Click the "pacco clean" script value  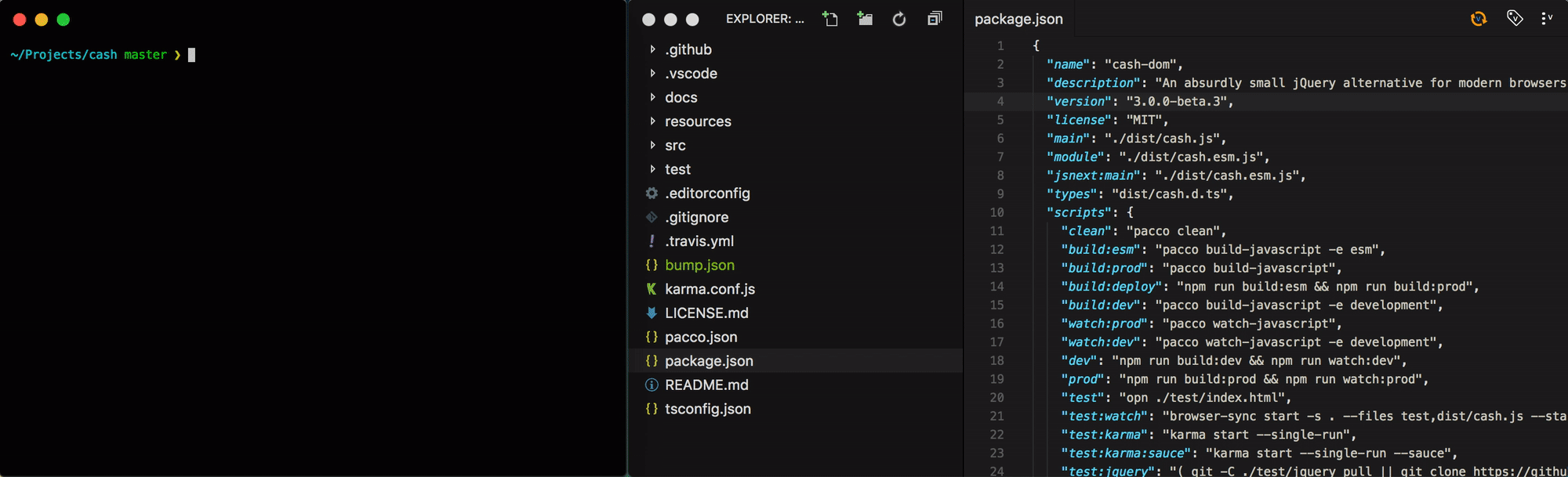click(x=1172, y=231)
